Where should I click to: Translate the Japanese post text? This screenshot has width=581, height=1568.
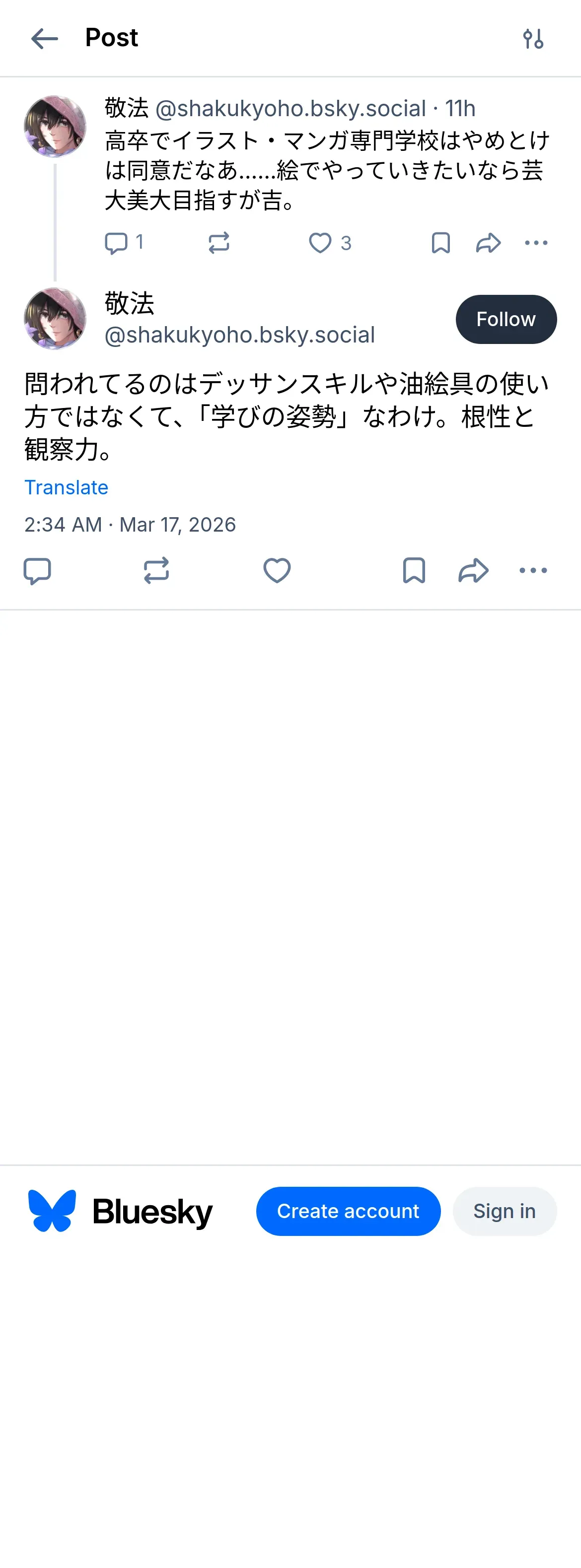(67, 487)
